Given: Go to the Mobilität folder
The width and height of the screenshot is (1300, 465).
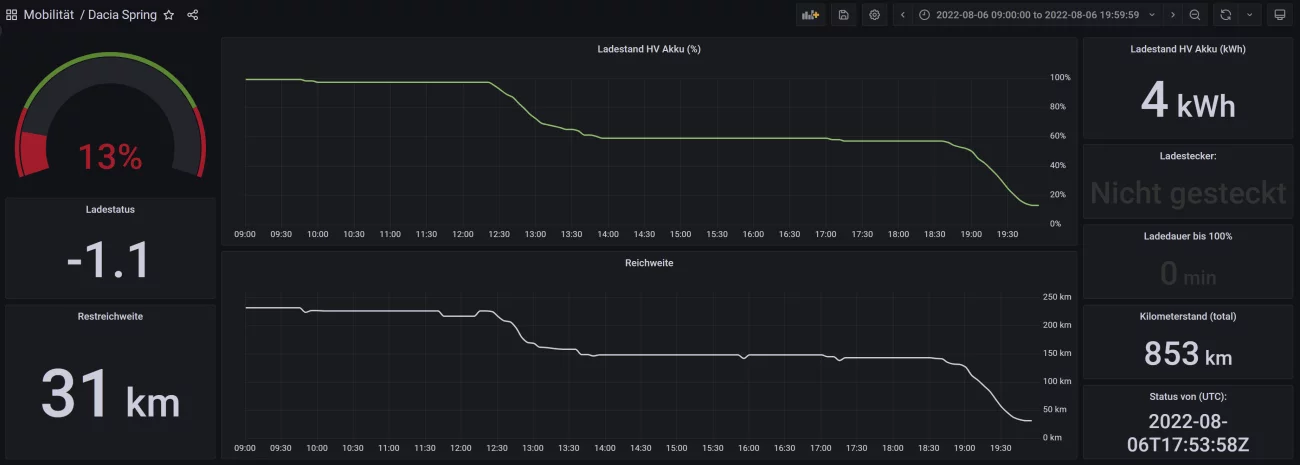Looking at the screenshot, I should point(49,15).
